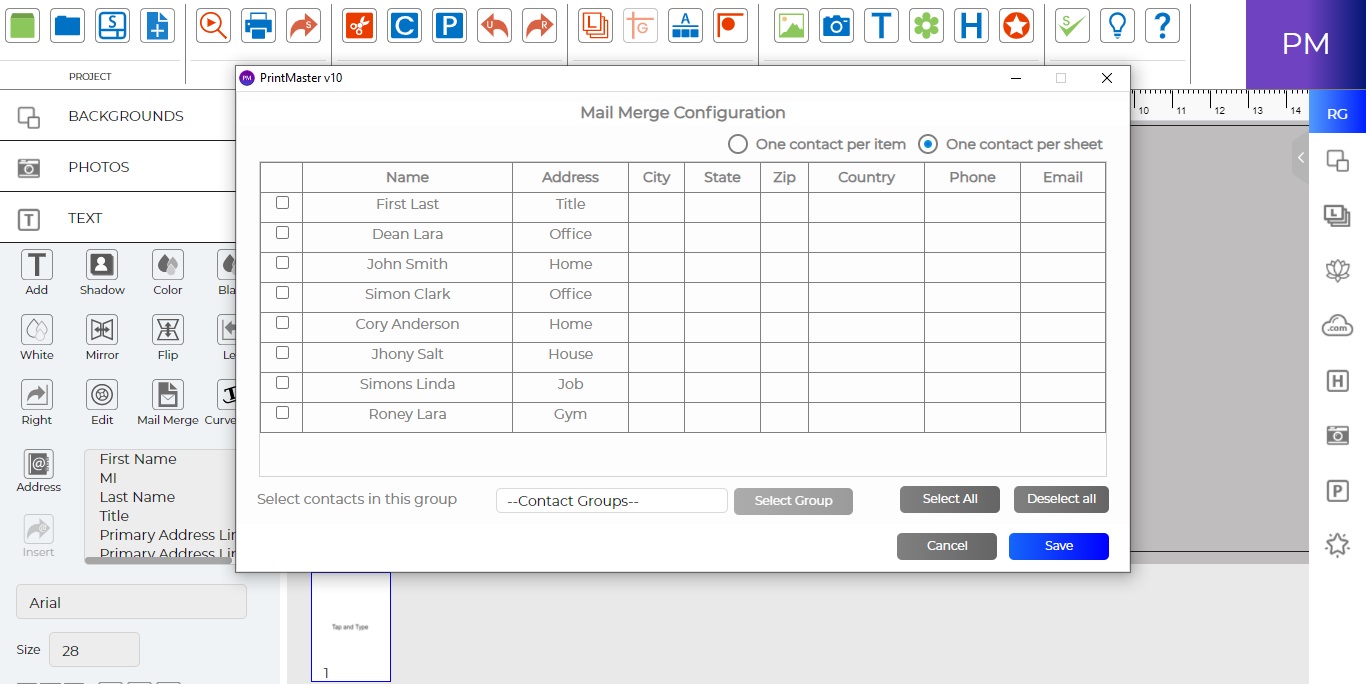Open the TEXT panel section

(x=118, y=218)
